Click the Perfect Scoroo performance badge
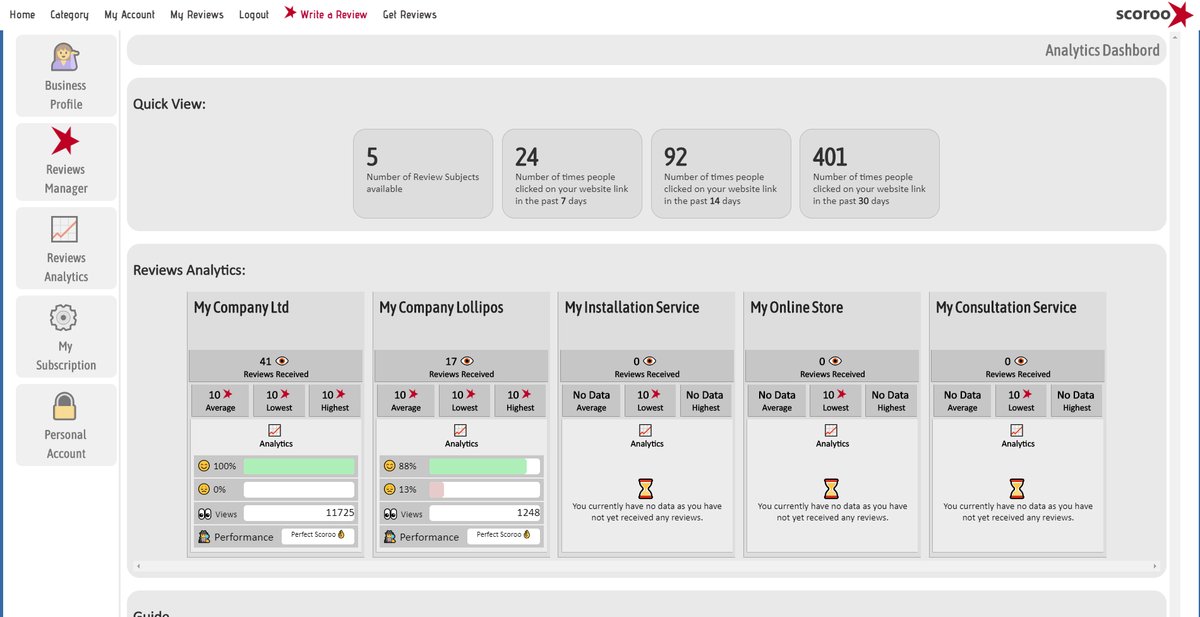This screenshot has width=1200, height=617. pos(318,536)
